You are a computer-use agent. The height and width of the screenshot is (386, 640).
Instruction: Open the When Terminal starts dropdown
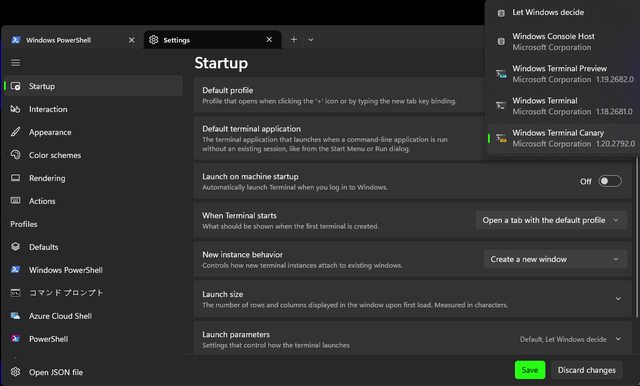click(x=551, y=220)
